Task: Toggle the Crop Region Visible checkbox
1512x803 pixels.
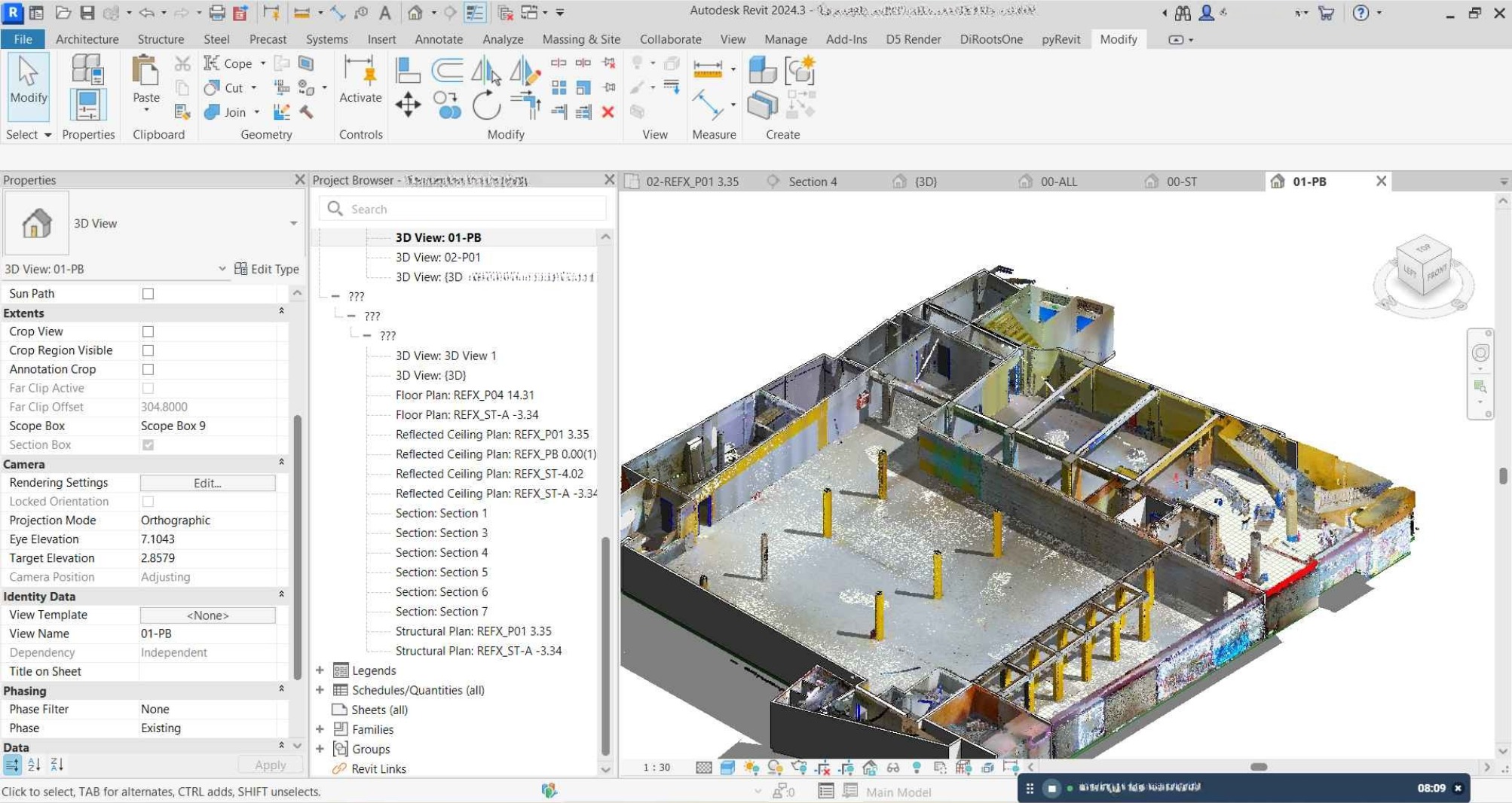Action: pyautogui.click(x=148, y=350)
